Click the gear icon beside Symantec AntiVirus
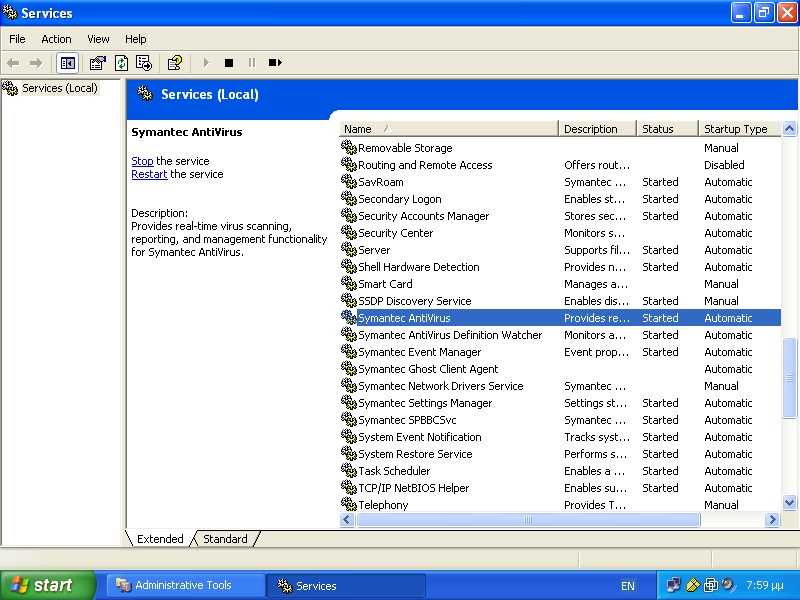The image size is (800, 600). click(348, 317)
